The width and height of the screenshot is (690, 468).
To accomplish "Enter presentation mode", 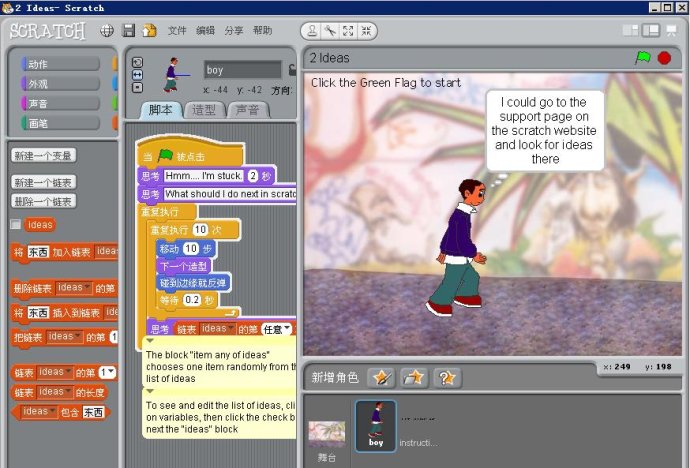I will click(x=672, y=30).
